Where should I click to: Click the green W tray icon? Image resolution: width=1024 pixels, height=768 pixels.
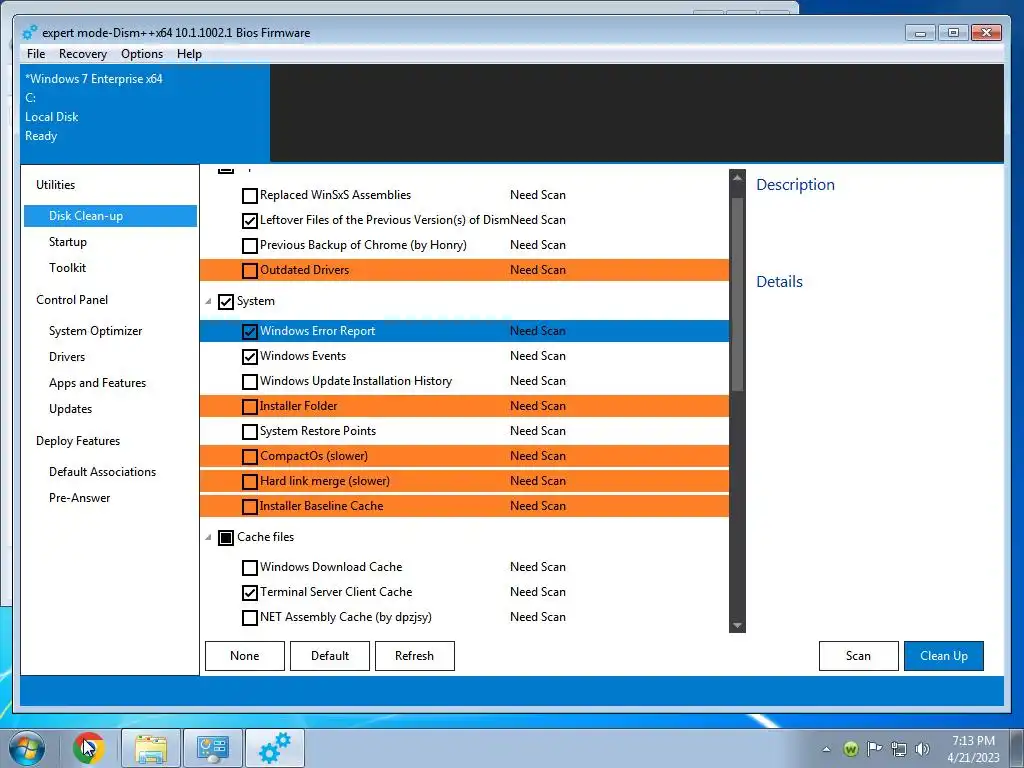850,749
